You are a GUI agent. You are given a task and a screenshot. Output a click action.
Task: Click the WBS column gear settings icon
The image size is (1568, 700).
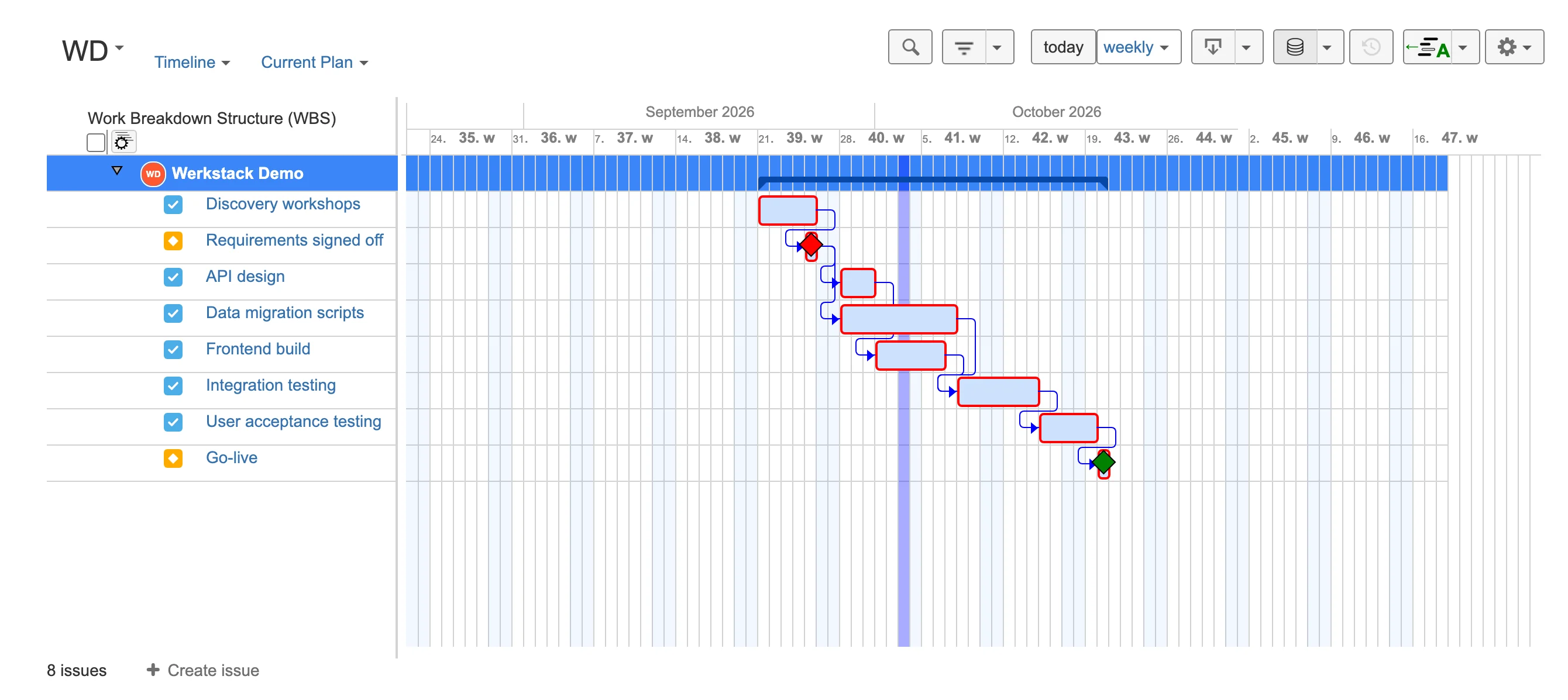(x=123, y=142)
